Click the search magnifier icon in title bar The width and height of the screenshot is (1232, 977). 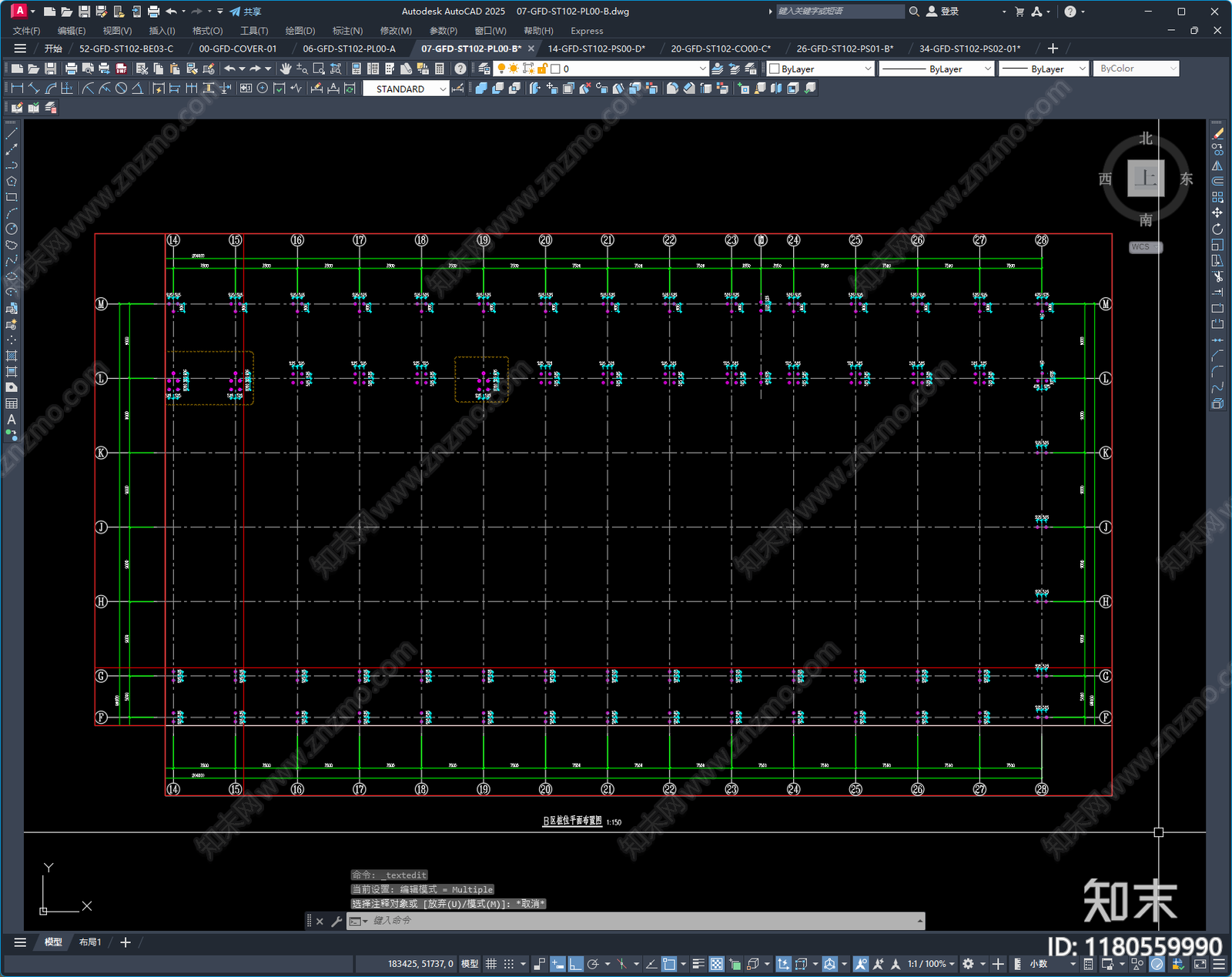click(914, 12)
